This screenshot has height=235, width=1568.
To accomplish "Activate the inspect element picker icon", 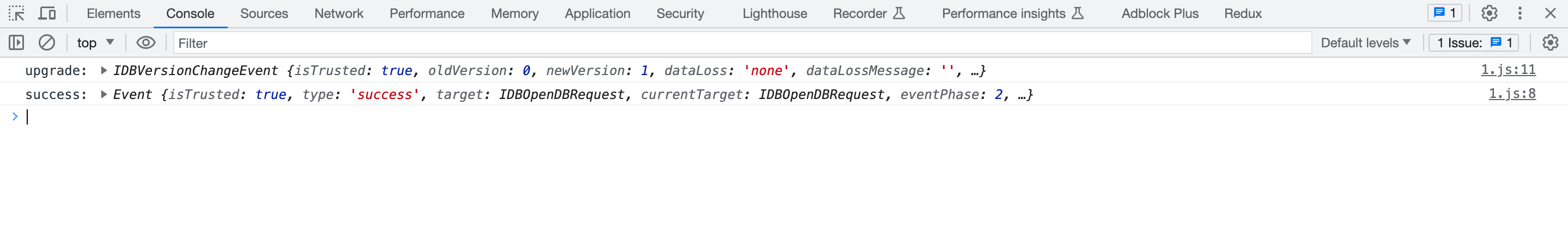I will [x=16, y=14].
